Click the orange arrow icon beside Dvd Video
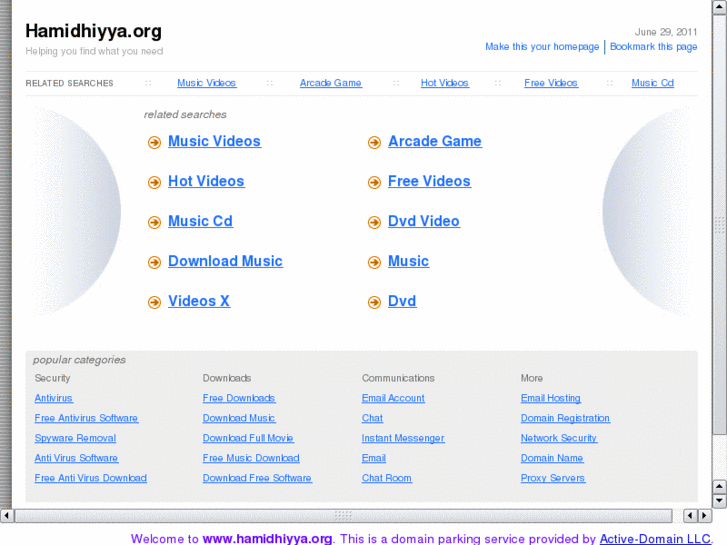The height and width of the screenshot is (545, 727). click(x=374, y=222)
